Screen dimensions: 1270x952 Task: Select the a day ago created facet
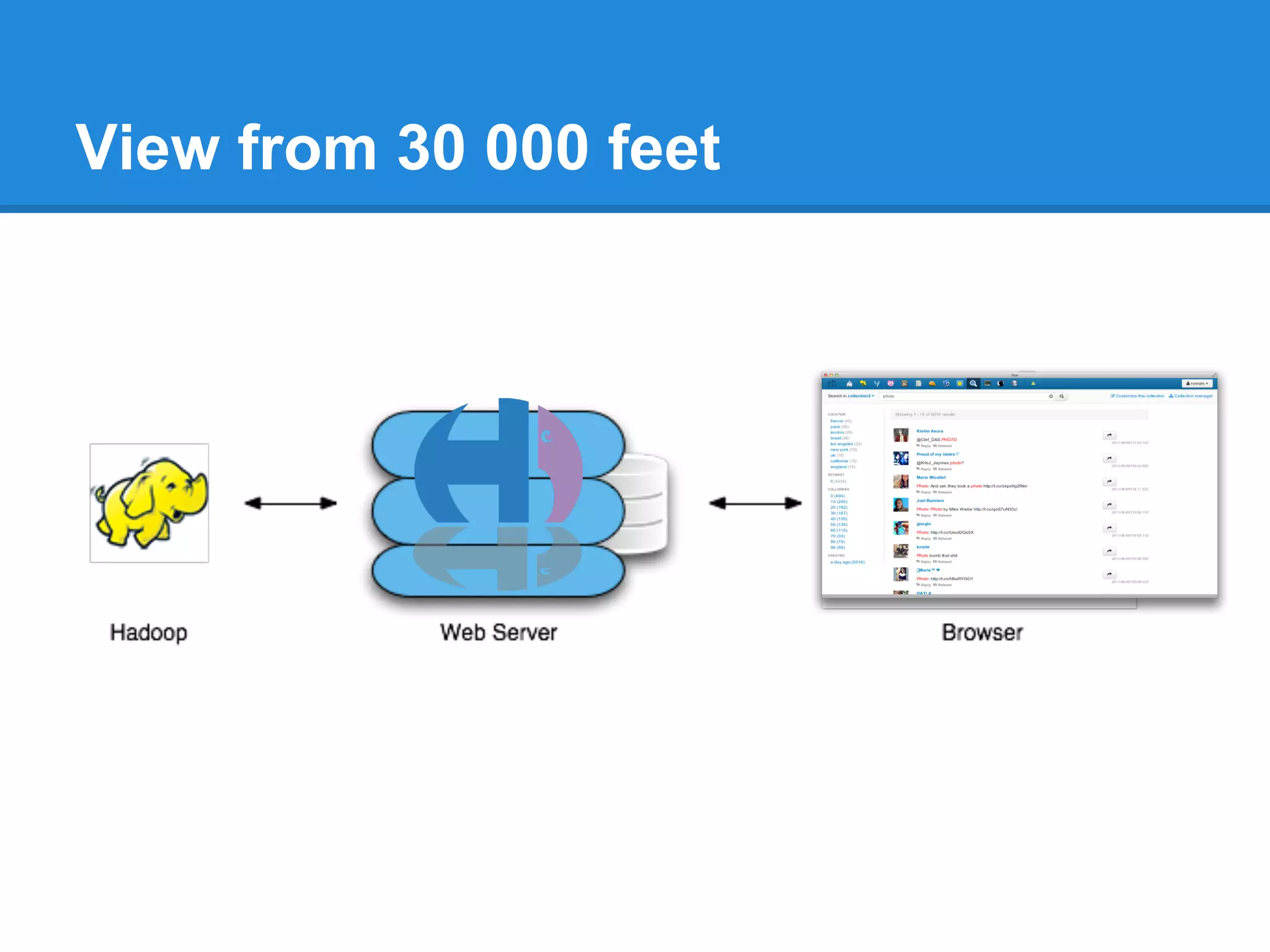pos(847,562)
